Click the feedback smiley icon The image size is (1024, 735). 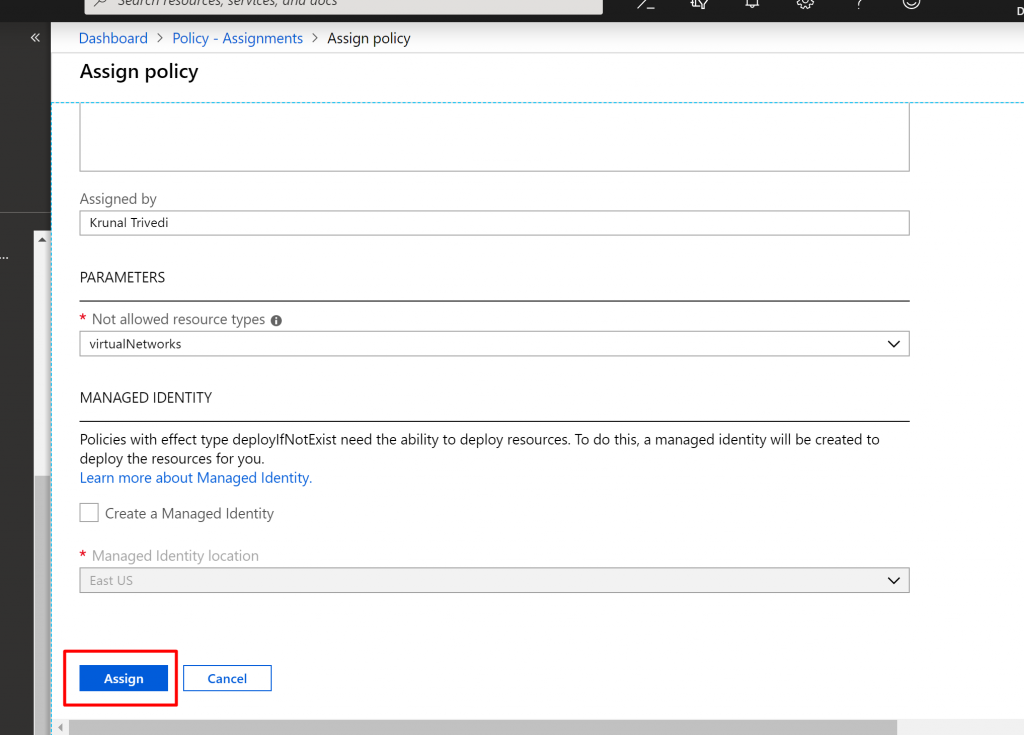click(x=911, y=4)
